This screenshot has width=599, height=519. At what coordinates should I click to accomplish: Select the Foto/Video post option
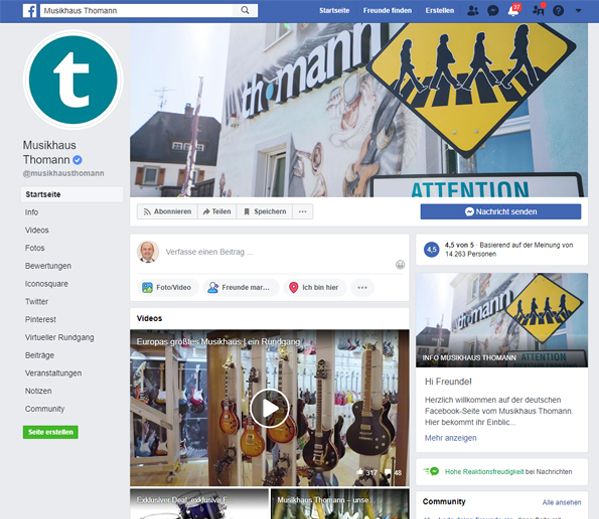167,288
